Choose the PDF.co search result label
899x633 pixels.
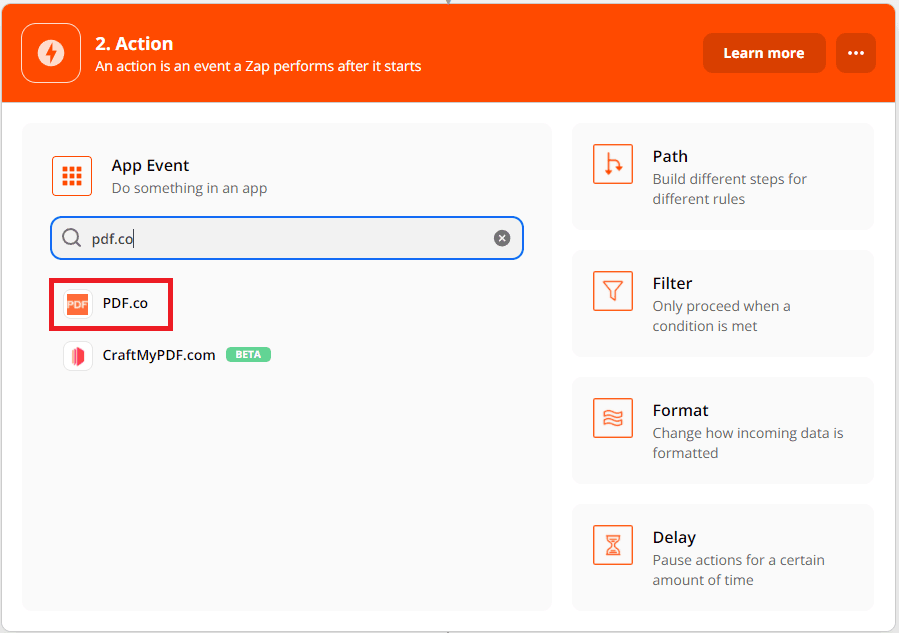(x=125, y=303)
